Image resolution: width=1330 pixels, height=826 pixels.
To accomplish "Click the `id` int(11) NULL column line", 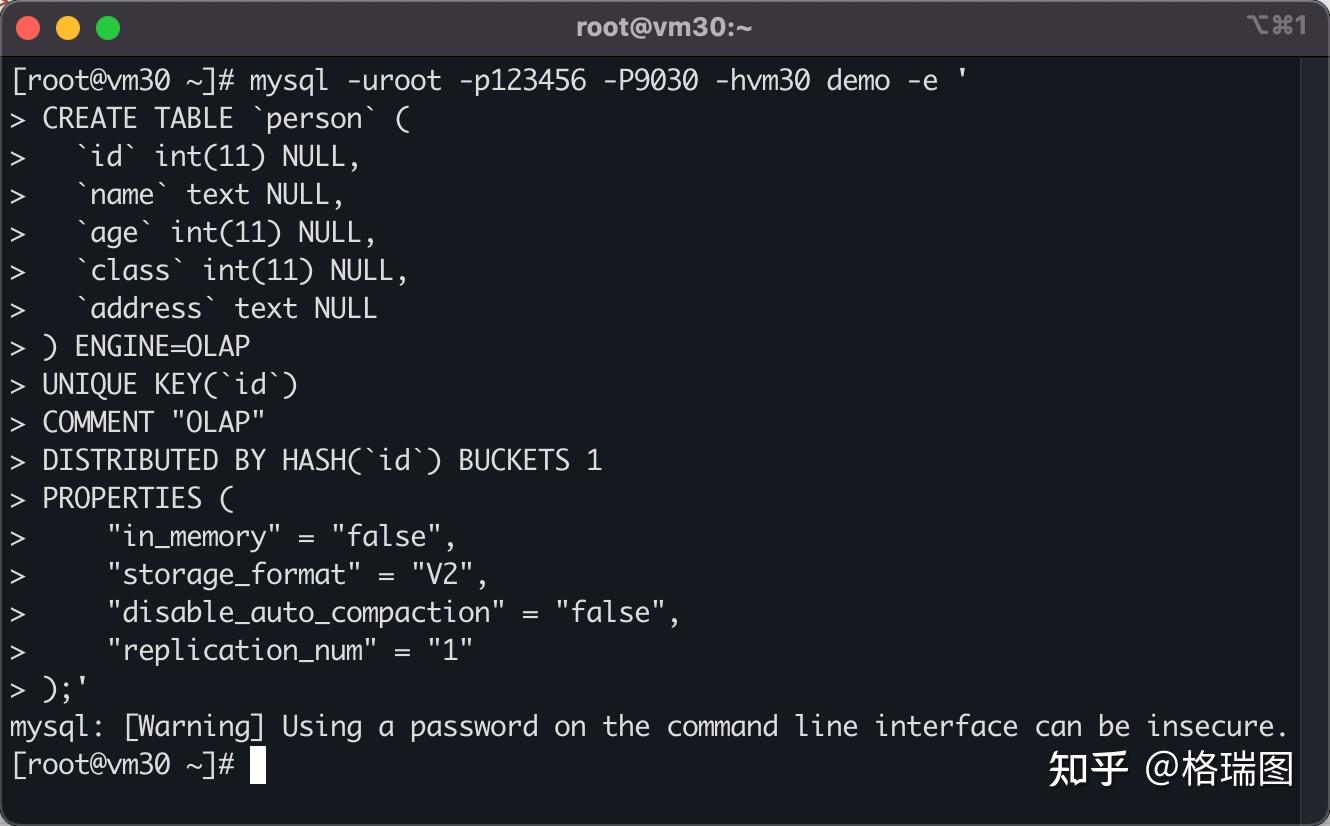I will tap(184, 157).
